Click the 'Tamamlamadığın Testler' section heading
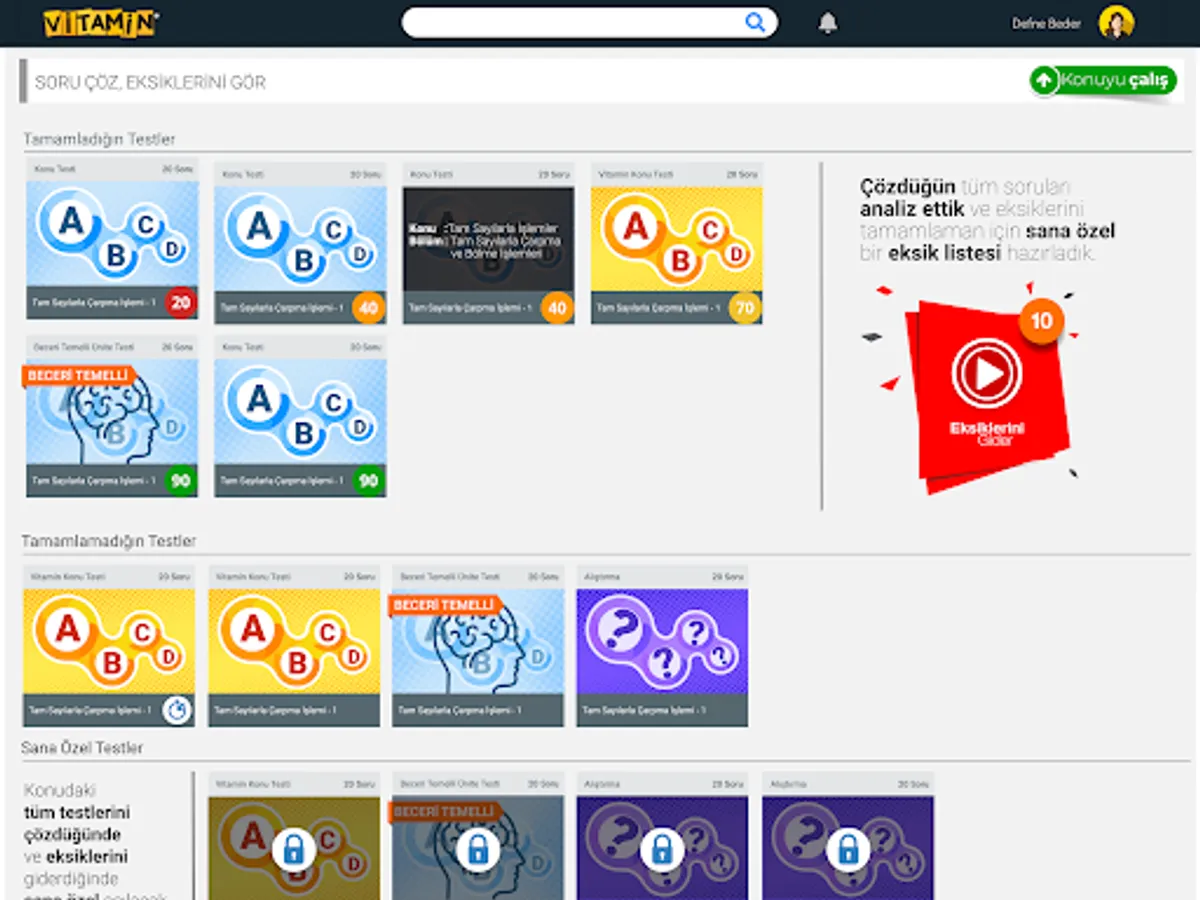The height and width of the screenshot is (900, 1200). click(x=109, y=541)
